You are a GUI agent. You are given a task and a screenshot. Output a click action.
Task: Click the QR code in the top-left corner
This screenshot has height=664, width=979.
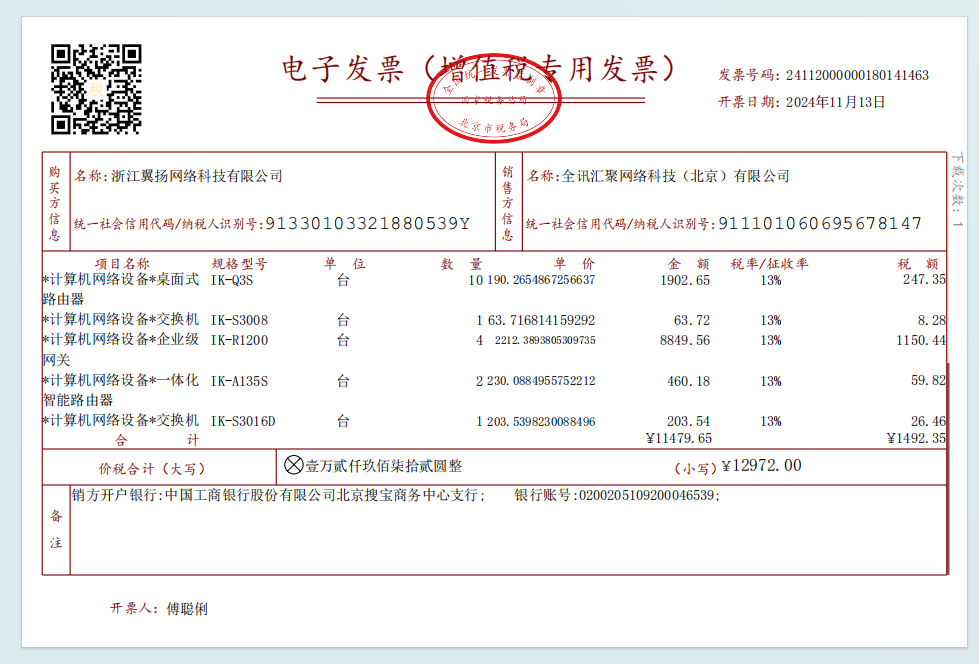coord(96,89)
